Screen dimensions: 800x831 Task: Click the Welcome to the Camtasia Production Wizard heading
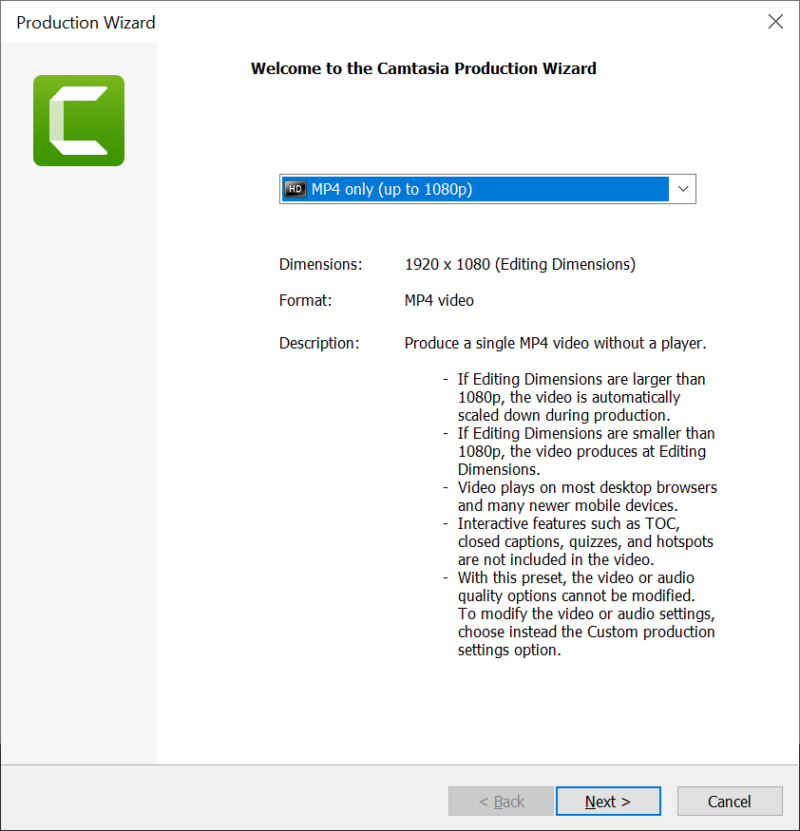click(x=423, y=68)
